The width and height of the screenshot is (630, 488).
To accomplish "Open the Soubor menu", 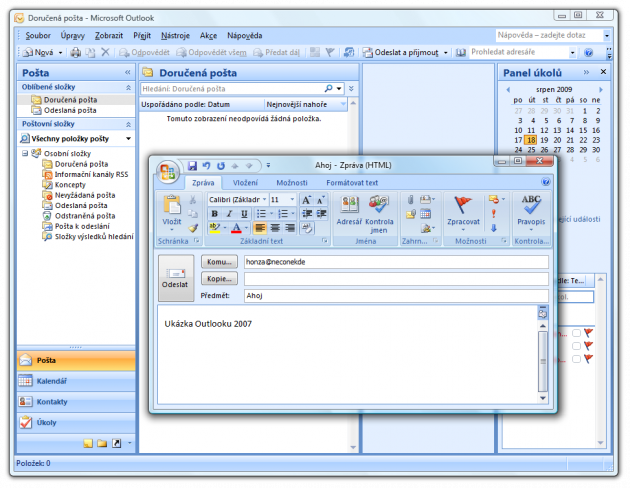I will [38, 35].
